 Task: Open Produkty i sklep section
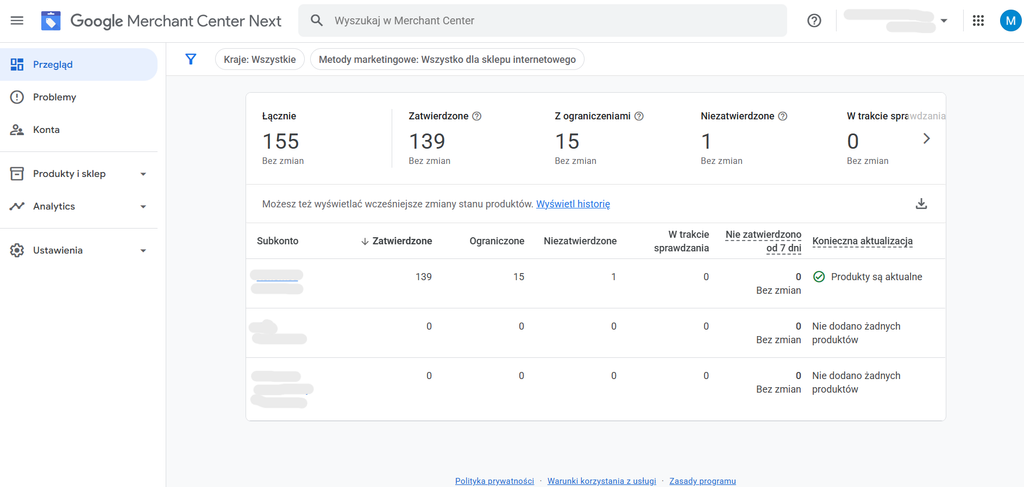click(x=78, y=174)
